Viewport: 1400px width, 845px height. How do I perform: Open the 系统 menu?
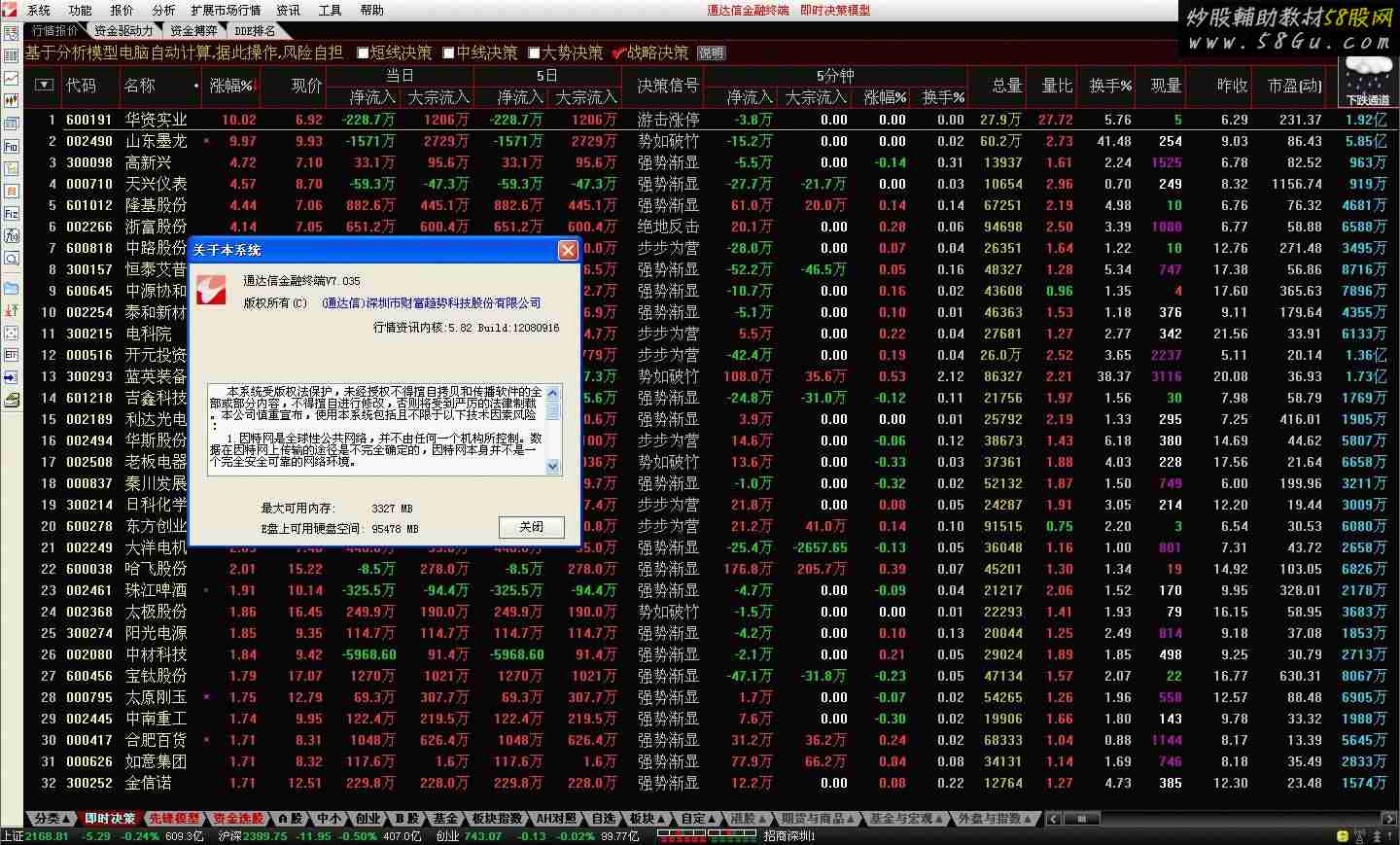[39, 10]
